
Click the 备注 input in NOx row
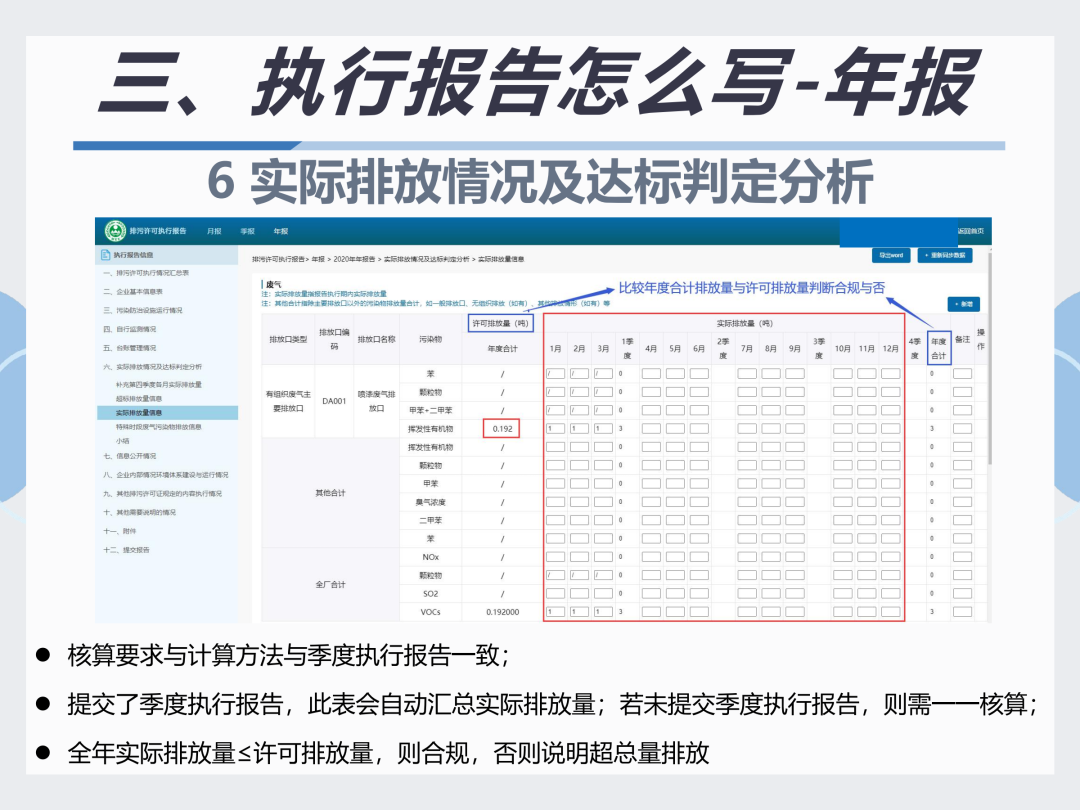click(962, 557)
